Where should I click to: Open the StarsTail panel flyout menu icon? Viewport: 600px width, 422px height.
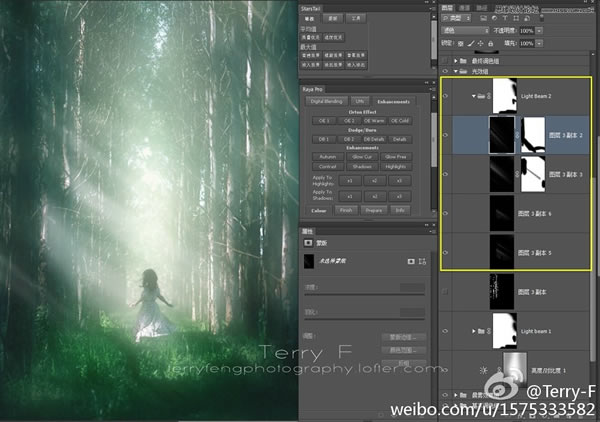432,8
